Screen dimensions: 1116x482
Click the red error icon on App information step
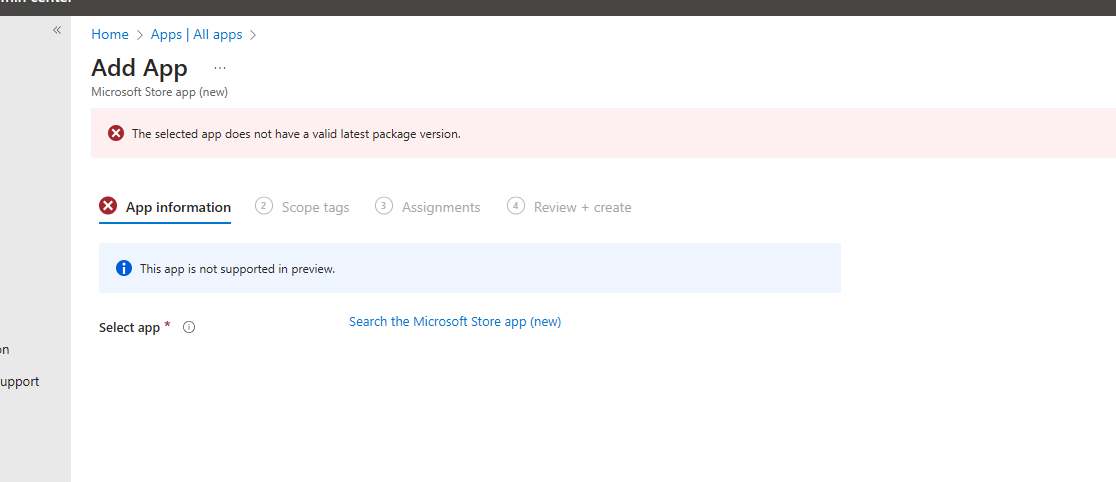click(x=108, y=206)
